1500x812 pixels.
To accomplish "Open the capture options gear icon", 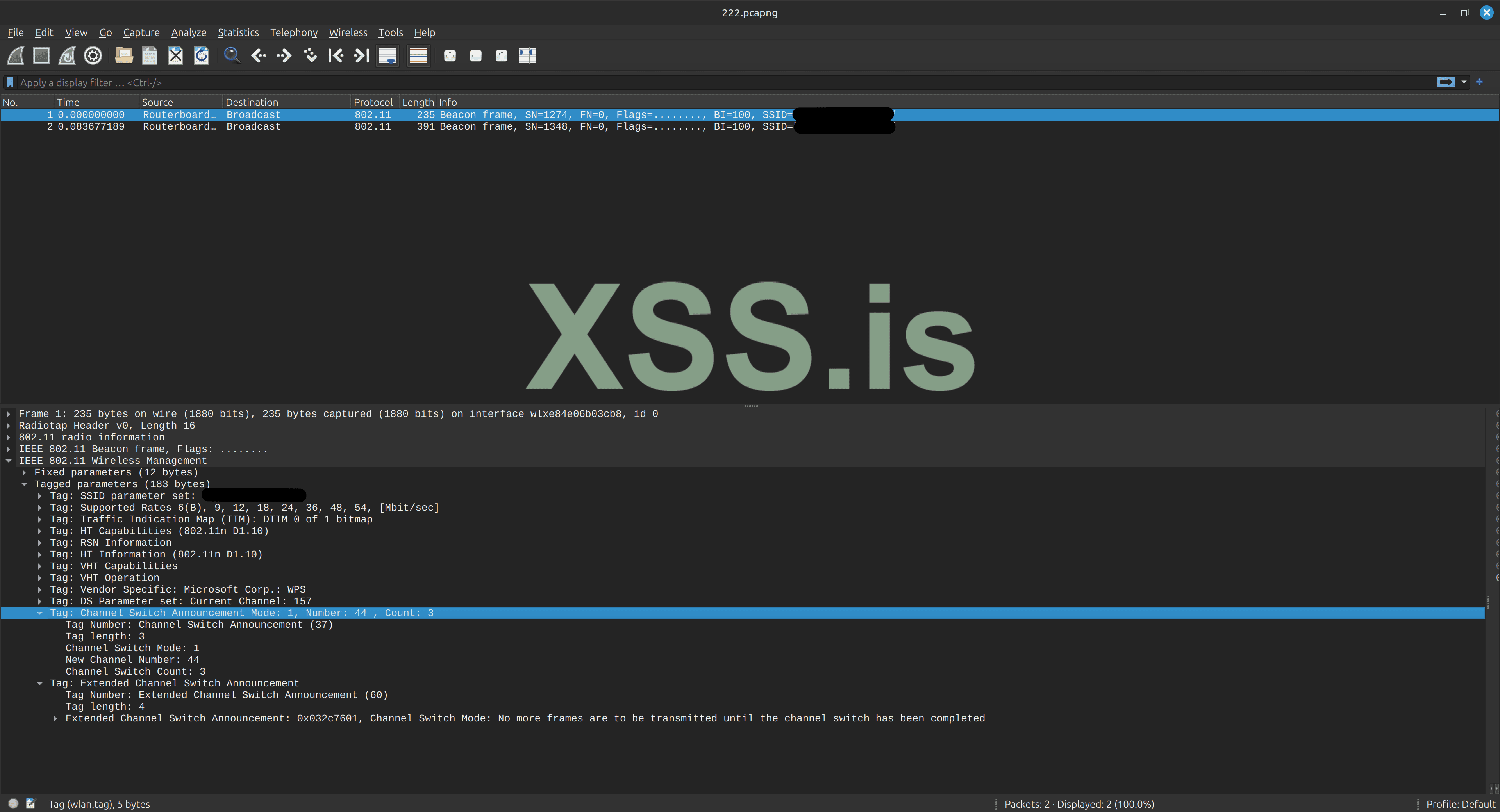I will click(93, 56).
